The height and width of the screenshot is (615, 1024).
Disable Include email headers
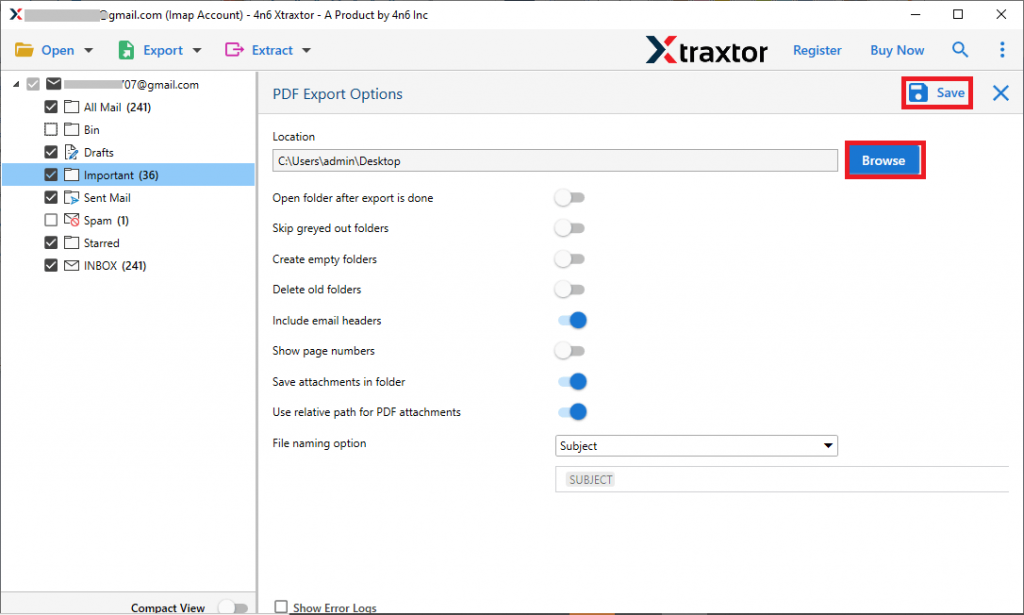[x=572, y=320]
